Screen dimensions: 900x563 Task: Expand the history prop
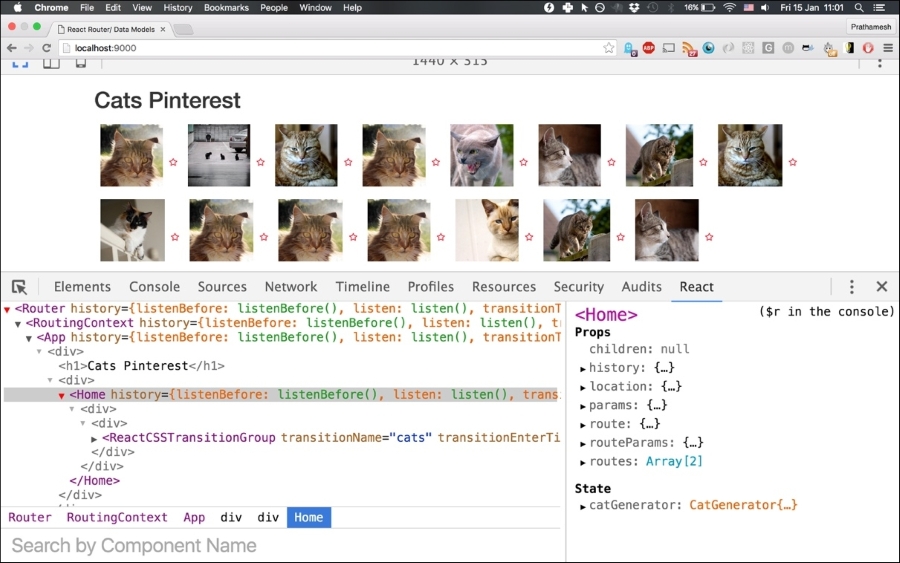(x=583, y=369)
